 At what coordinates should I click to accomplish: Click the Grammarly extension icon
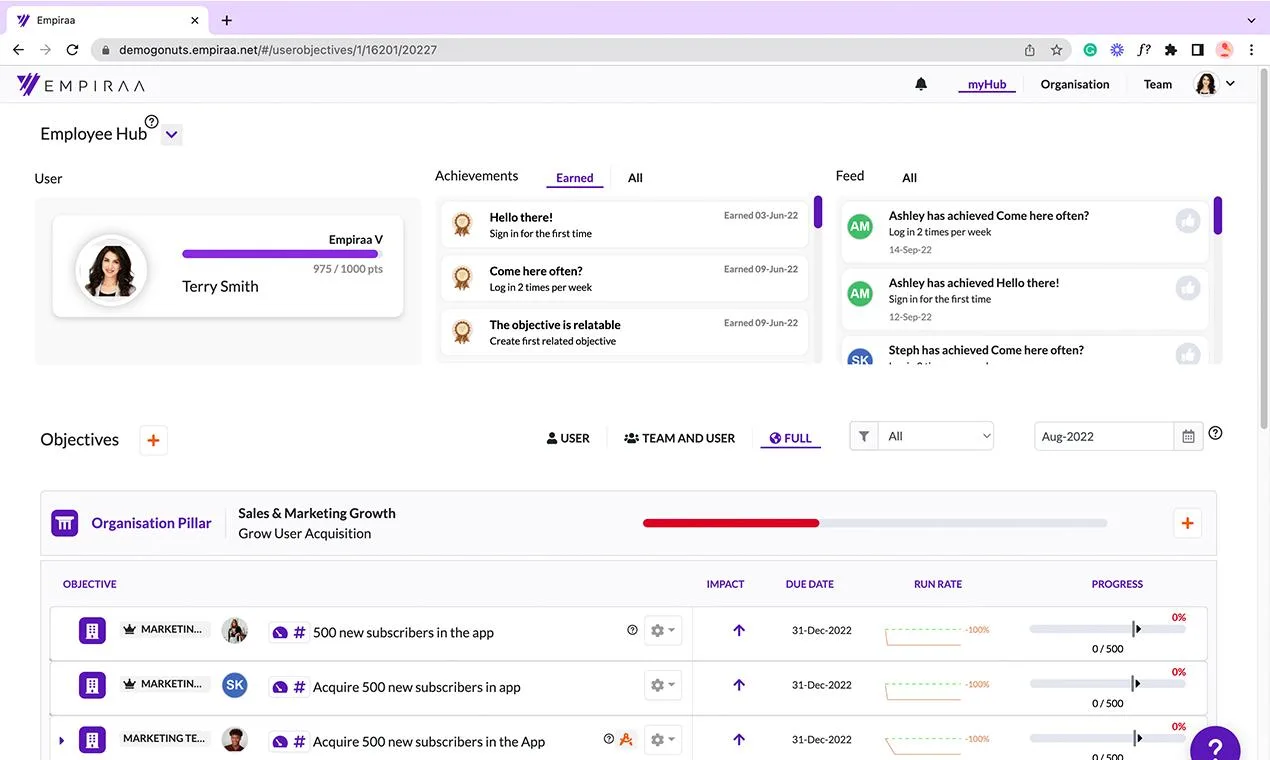click(1090, 49)
